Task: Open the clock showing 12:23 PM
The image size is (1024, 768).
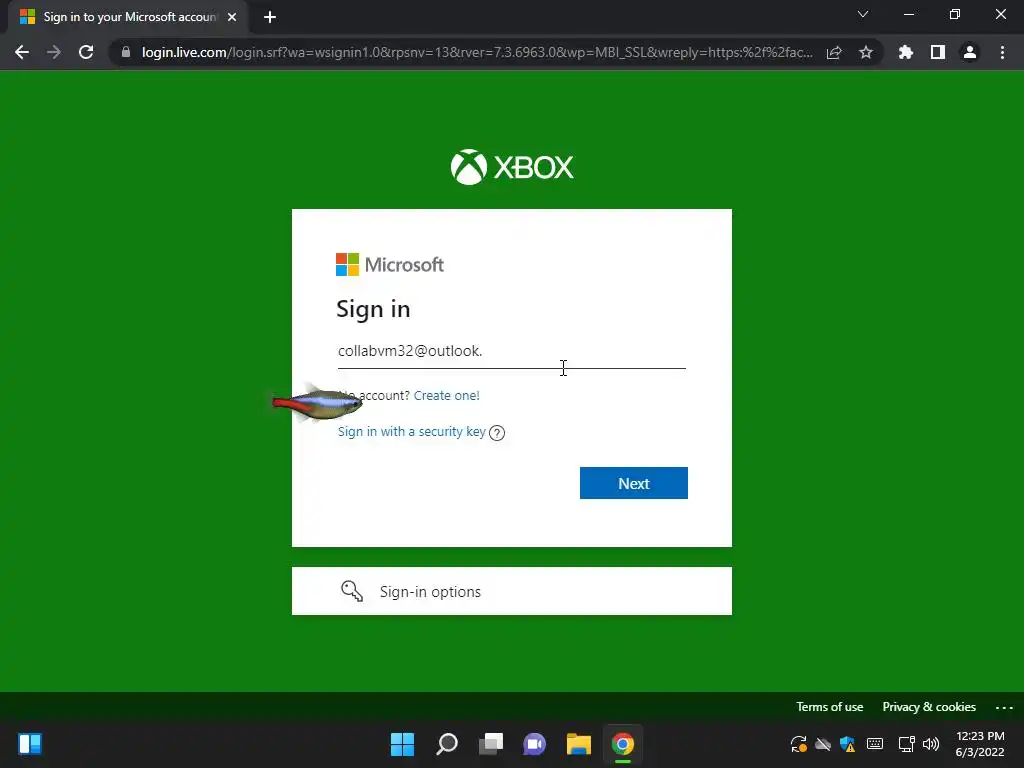Action: 980,744
